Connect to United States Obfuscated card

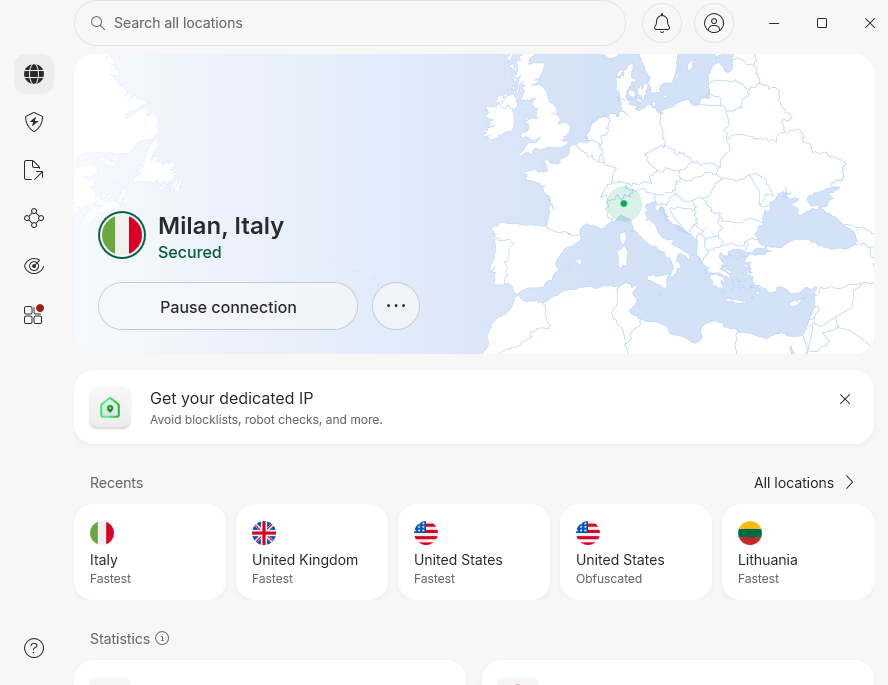tap(636, 552)
